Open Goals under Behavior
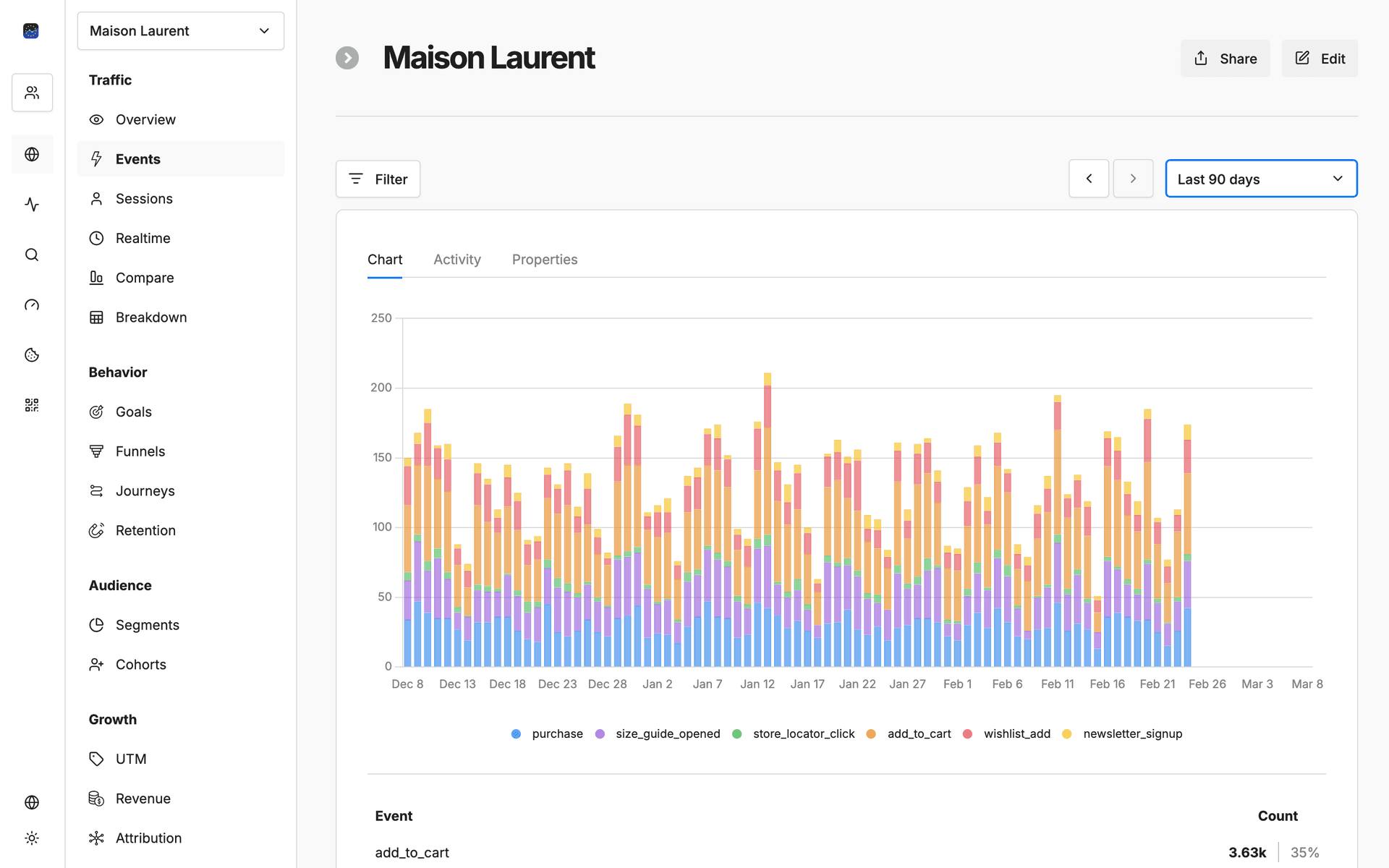 coord(181,412)
